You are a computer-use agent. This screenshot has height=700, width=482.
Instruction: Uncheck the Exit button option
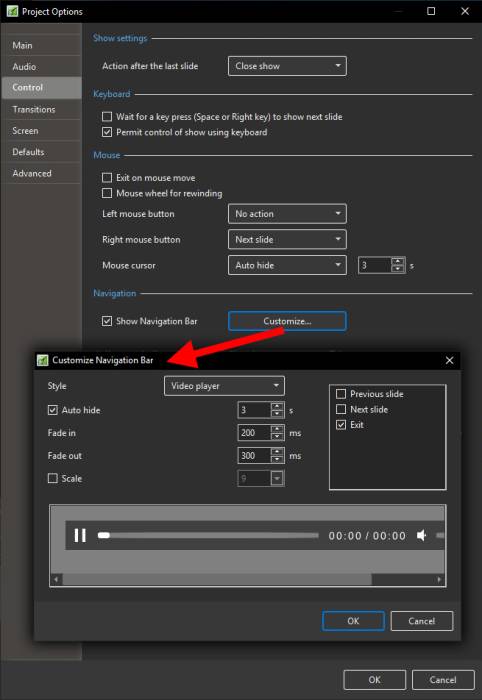(x=341, y=425)
